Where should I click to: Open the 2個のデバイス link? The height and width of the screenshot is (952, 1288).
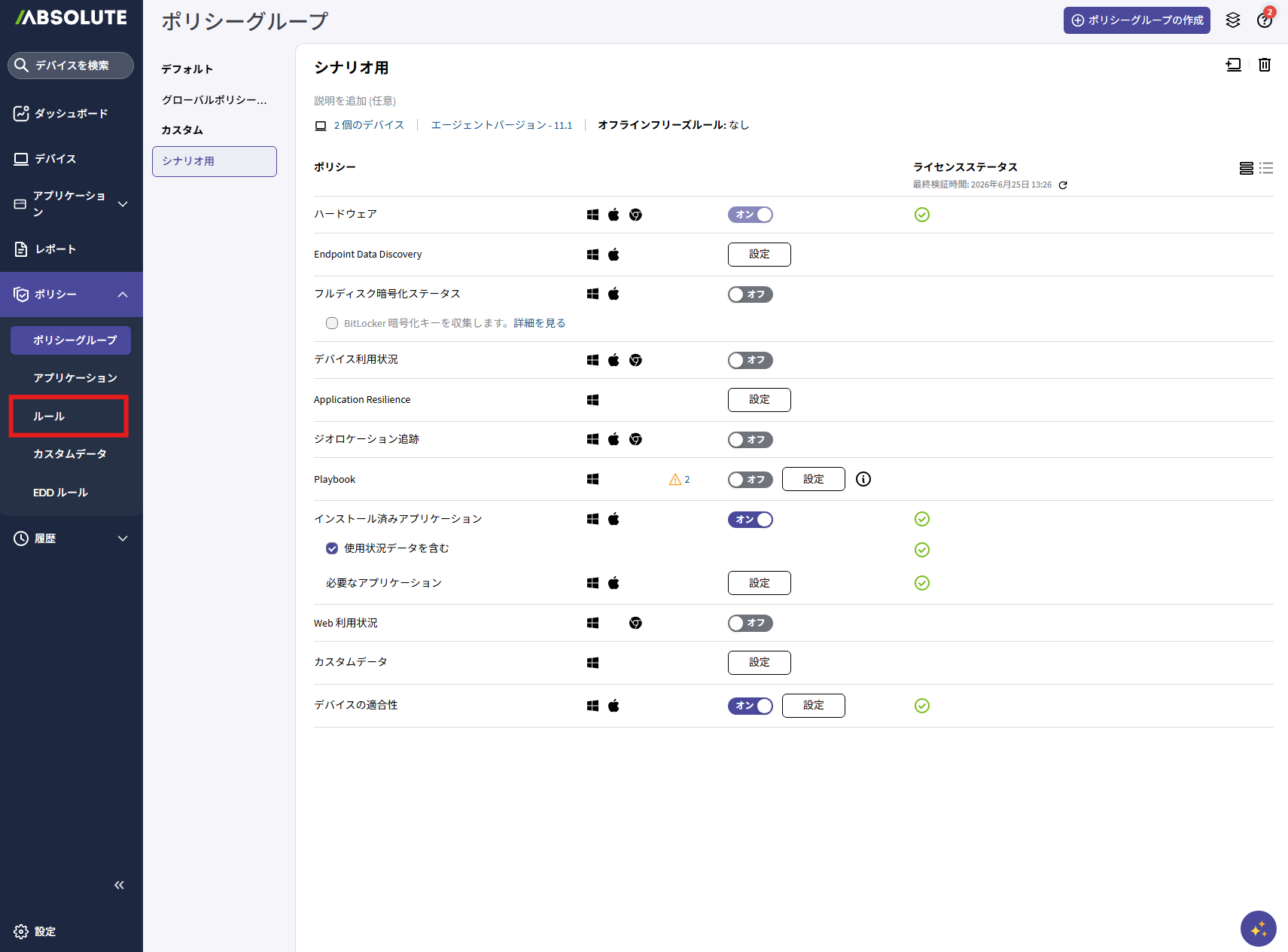click(x=369, y=125)
